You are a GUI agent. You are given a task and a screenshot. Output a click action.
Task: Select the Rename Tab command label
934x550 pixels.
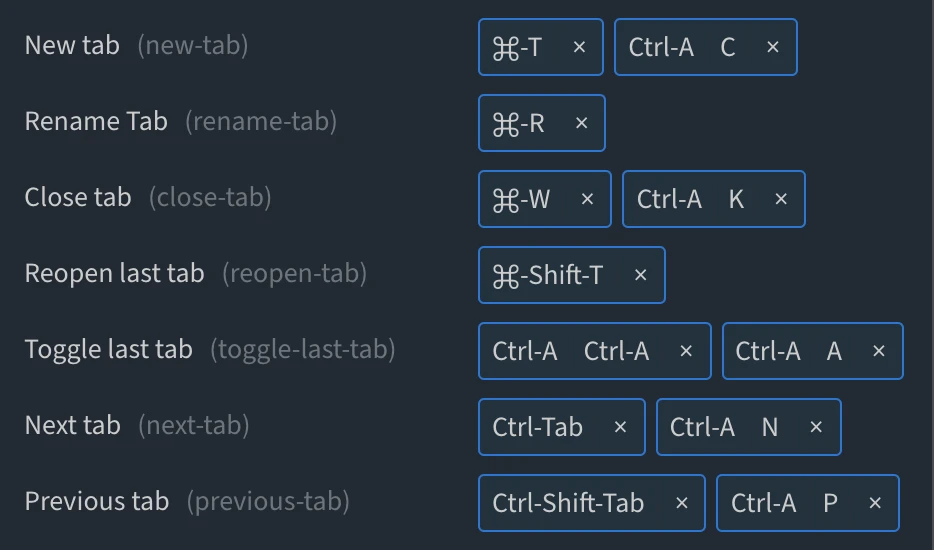pyautogui.click(x=96, y=121)
